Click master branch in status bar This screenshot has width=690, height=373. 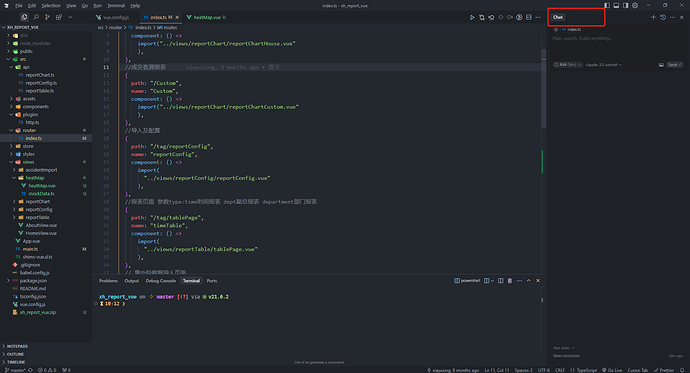click(15, 370)
